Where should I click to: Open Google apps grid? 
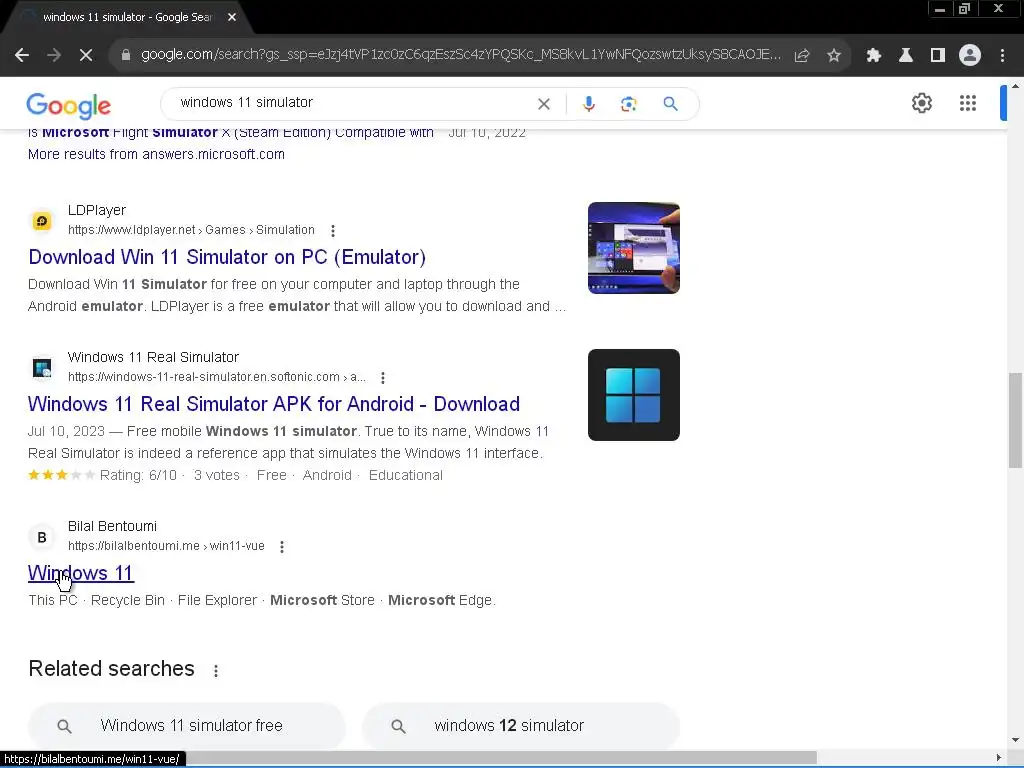[x=968, y=103]
